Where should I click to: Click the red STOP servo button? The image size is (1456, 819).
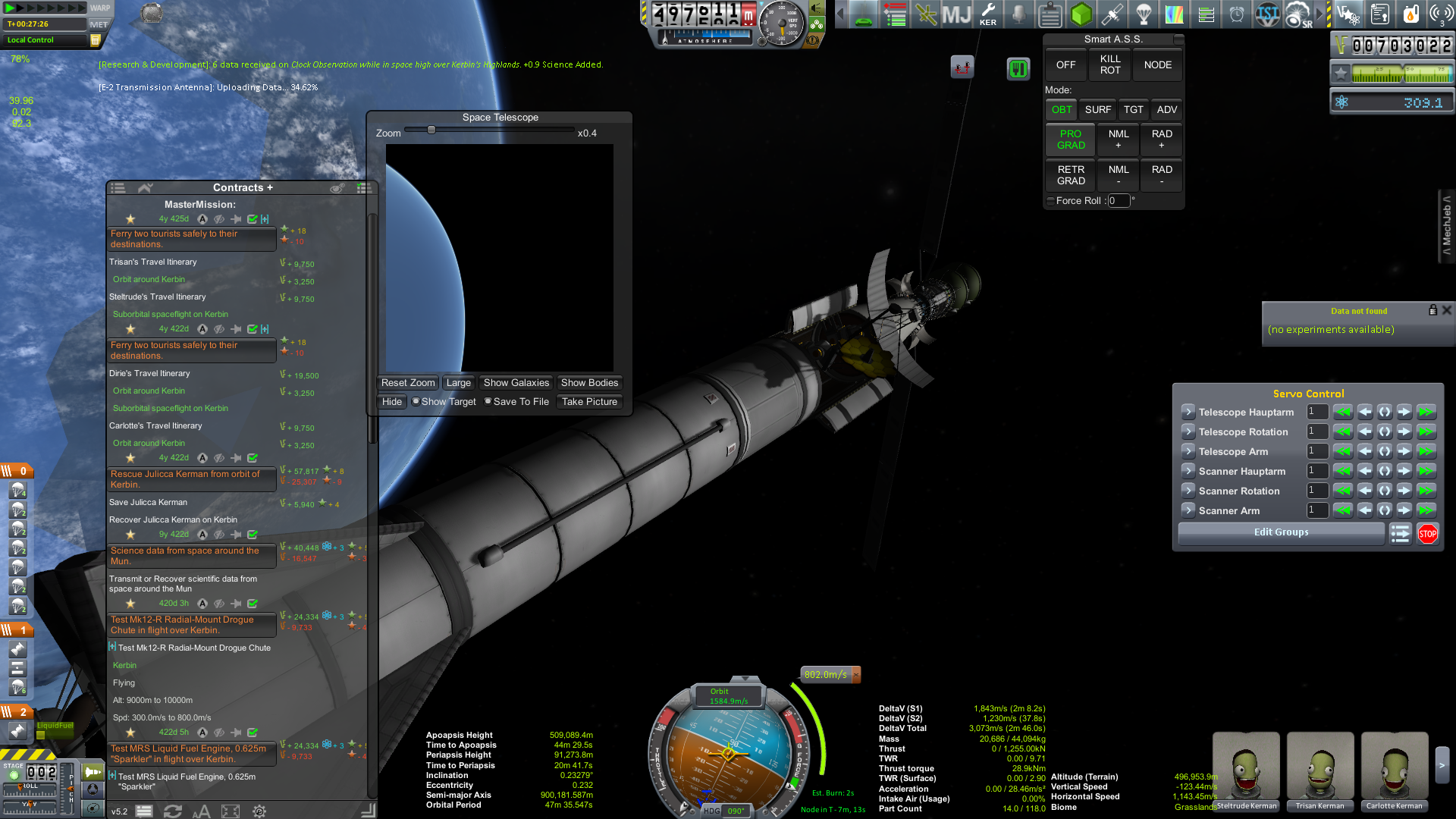pos(1427,534)
